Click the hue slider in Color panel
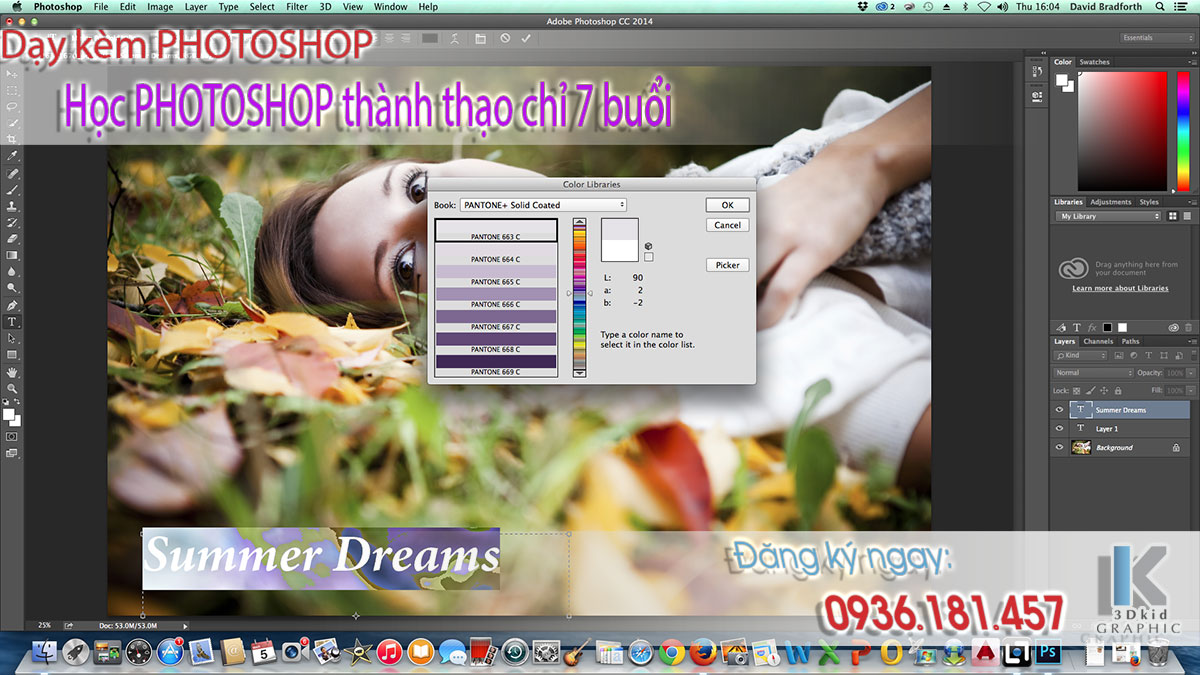 pyautogui.click(x=1183, y=132)
